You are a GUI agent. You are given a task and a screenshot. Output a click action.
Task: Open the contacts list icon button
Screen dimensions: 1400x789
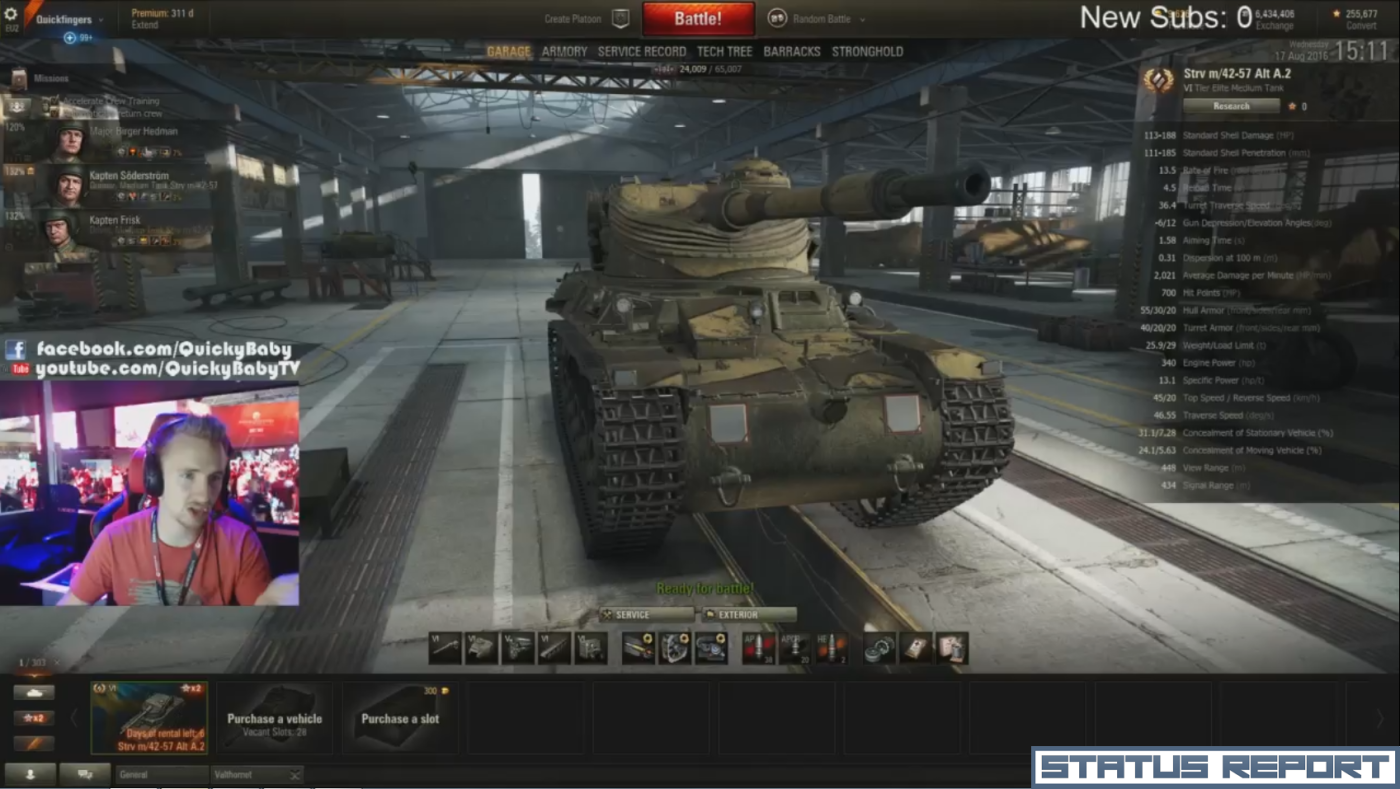pos(30,774)
